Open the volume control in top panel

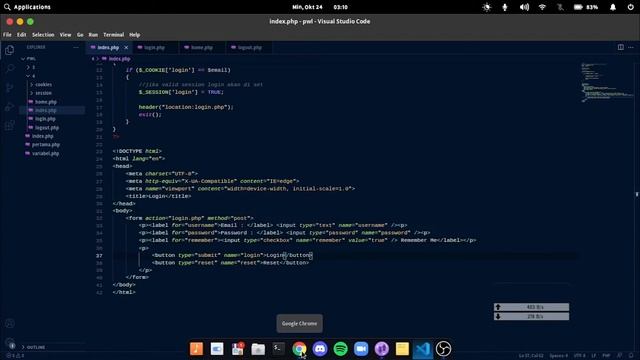(524, 7)
